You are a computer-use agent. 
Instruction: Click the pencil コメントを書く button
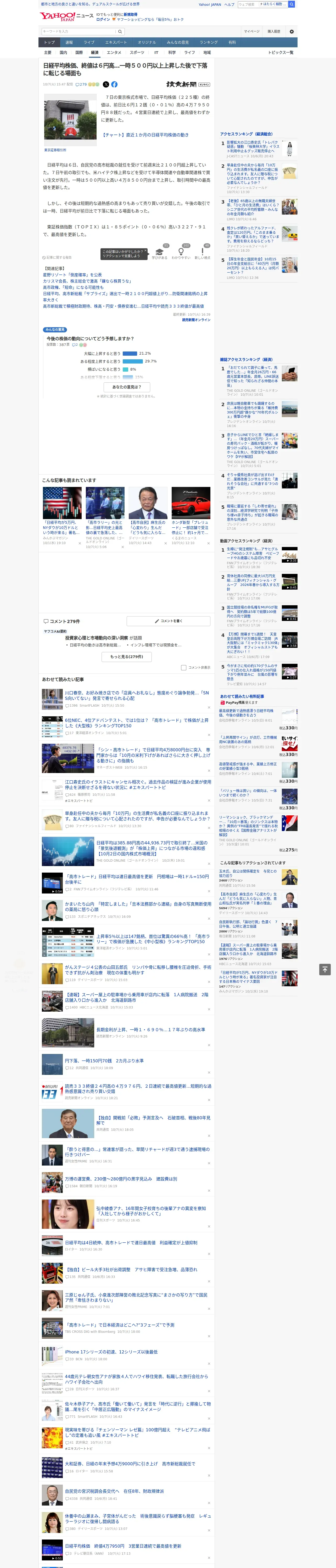pyautogui.click(x=168, y=621)
